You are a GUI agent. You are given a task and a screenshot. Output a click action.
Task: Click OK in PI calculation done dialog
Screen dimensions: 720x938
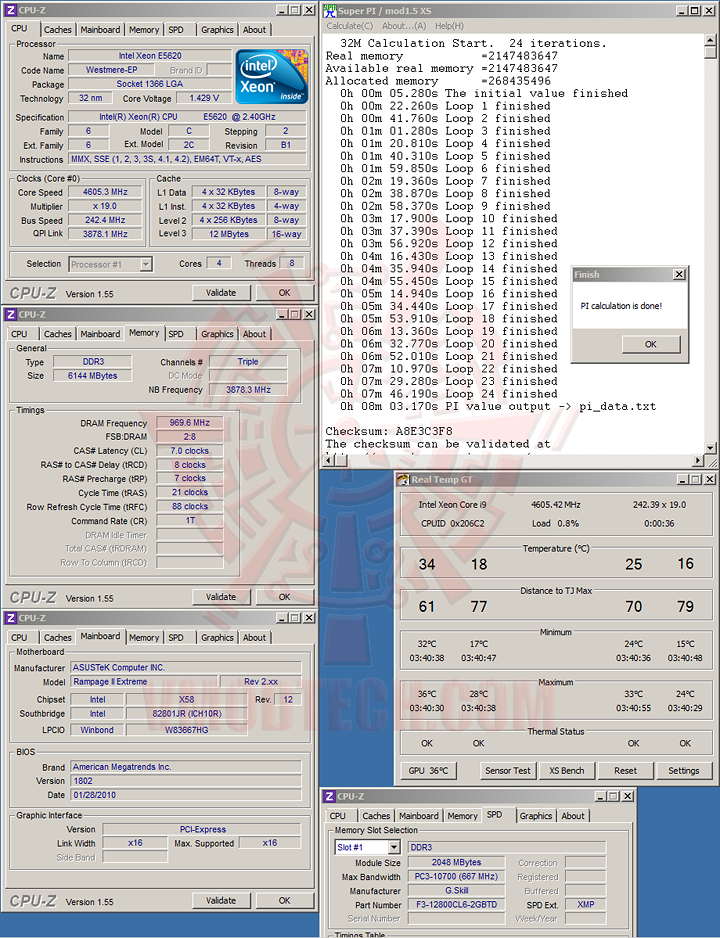pos(651,344)
